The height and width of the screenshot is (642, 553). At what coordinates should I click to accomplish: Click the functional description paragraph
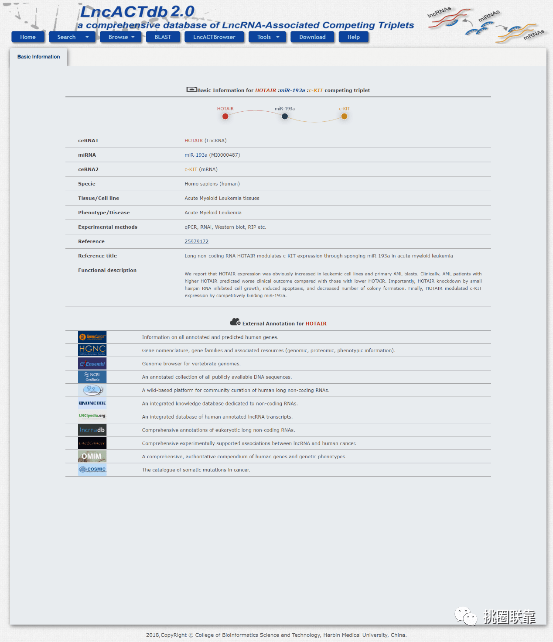pyautogui.click(x=333, y=285)
